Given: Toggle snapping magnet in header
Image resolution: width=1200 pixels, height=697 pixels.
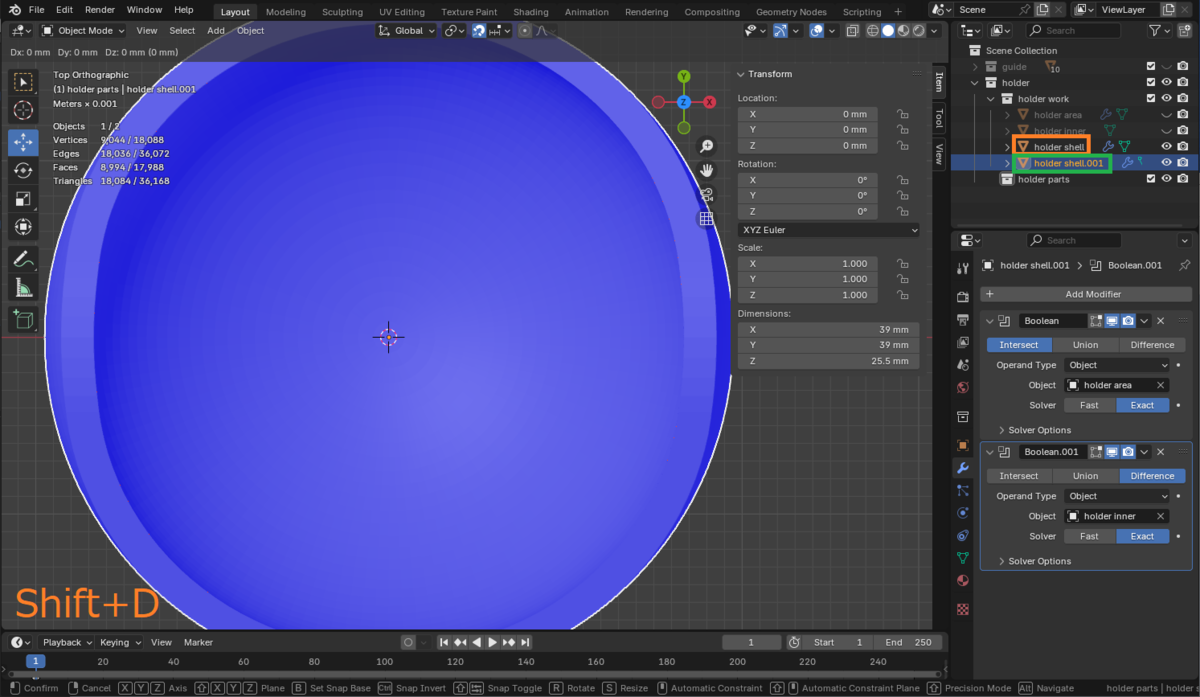Looking at the screenshot, I should pyautogui.click(x=479, y=31).
